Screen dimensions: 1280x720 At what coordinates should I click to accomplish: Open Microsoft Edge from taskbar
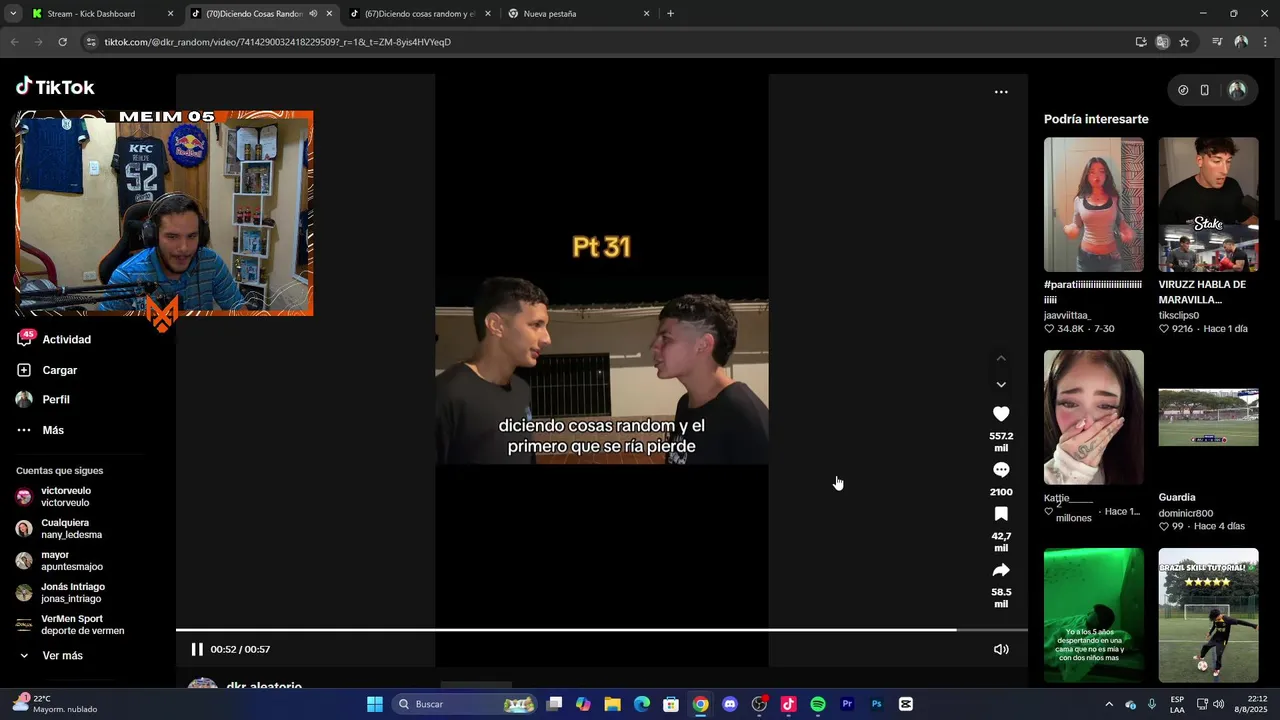[642, 704]
